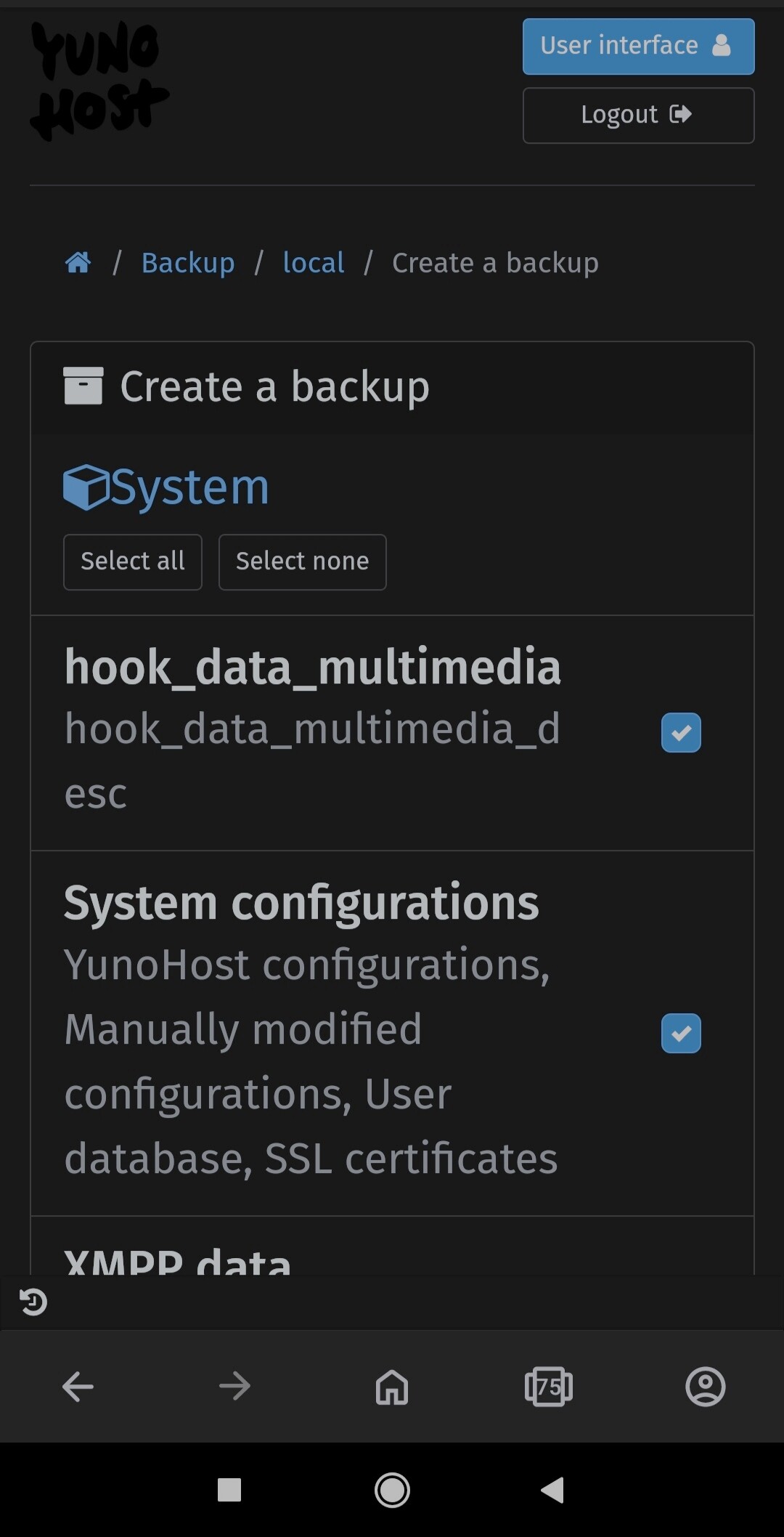Open the browser home page icon
The height and width of the screenshot is (1537, 784).
tap(392, 1387)
